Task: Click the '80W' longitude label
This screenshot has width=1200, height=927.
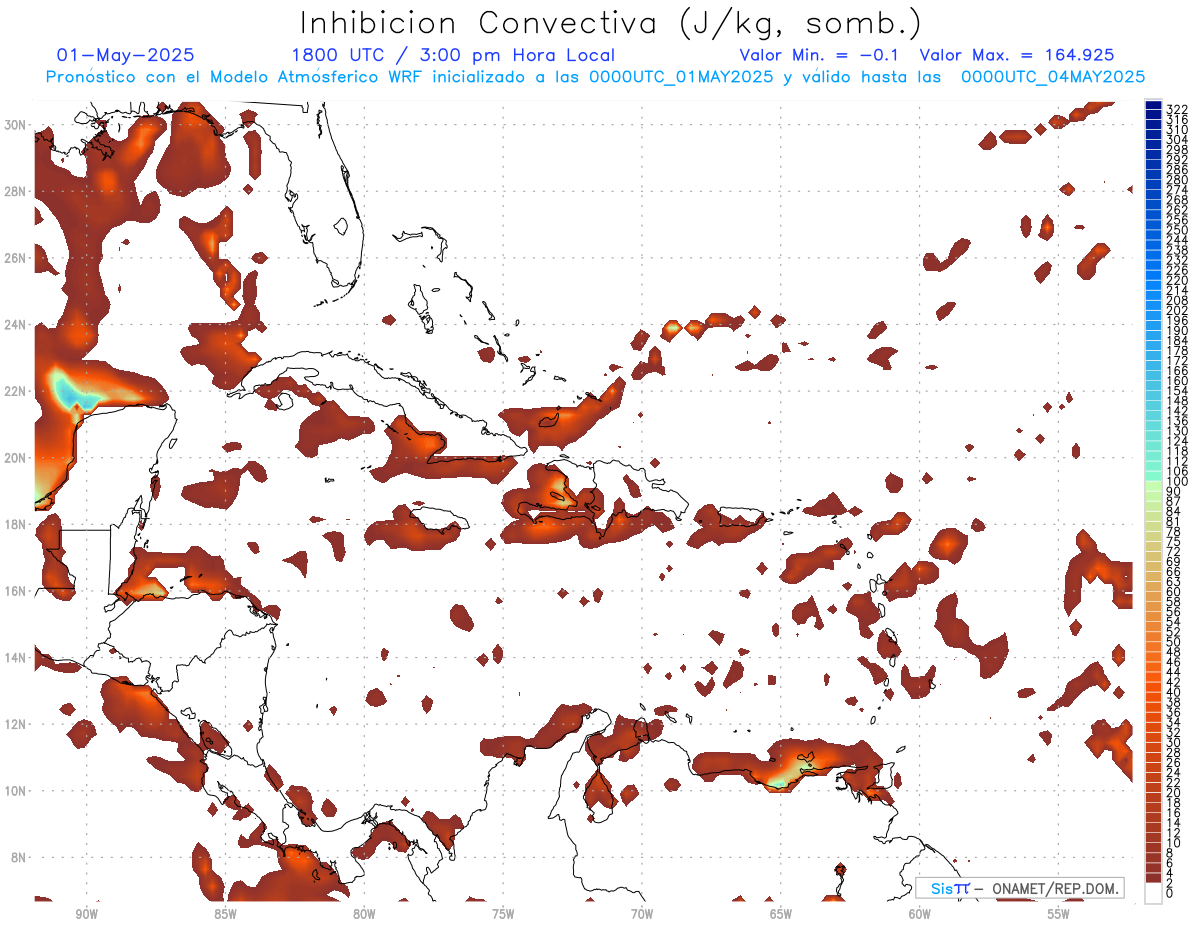Action: tap(364, 914)
